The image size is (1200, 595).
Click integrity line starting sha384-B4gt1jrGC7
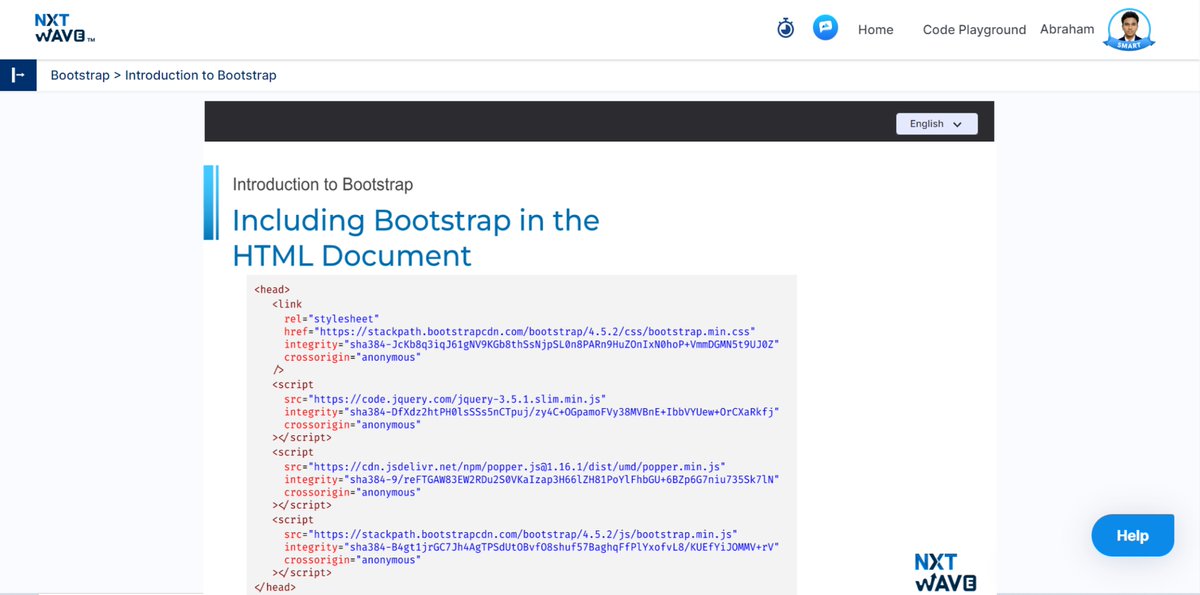pos(531,547)
